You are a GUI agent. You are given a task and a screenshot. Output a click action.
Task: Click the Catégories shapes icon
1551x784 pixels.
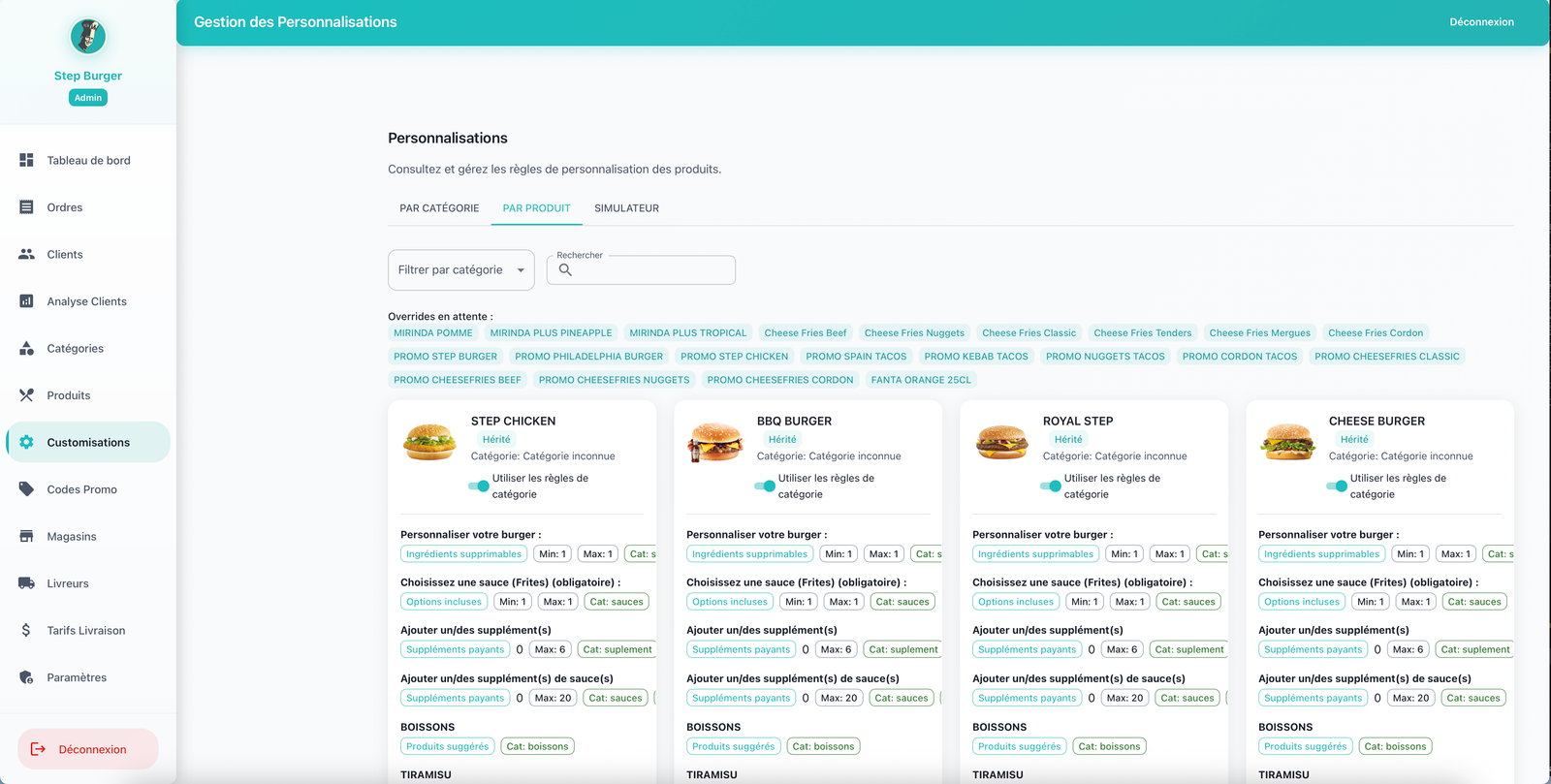pyautogui.click(x=26, y=348)
